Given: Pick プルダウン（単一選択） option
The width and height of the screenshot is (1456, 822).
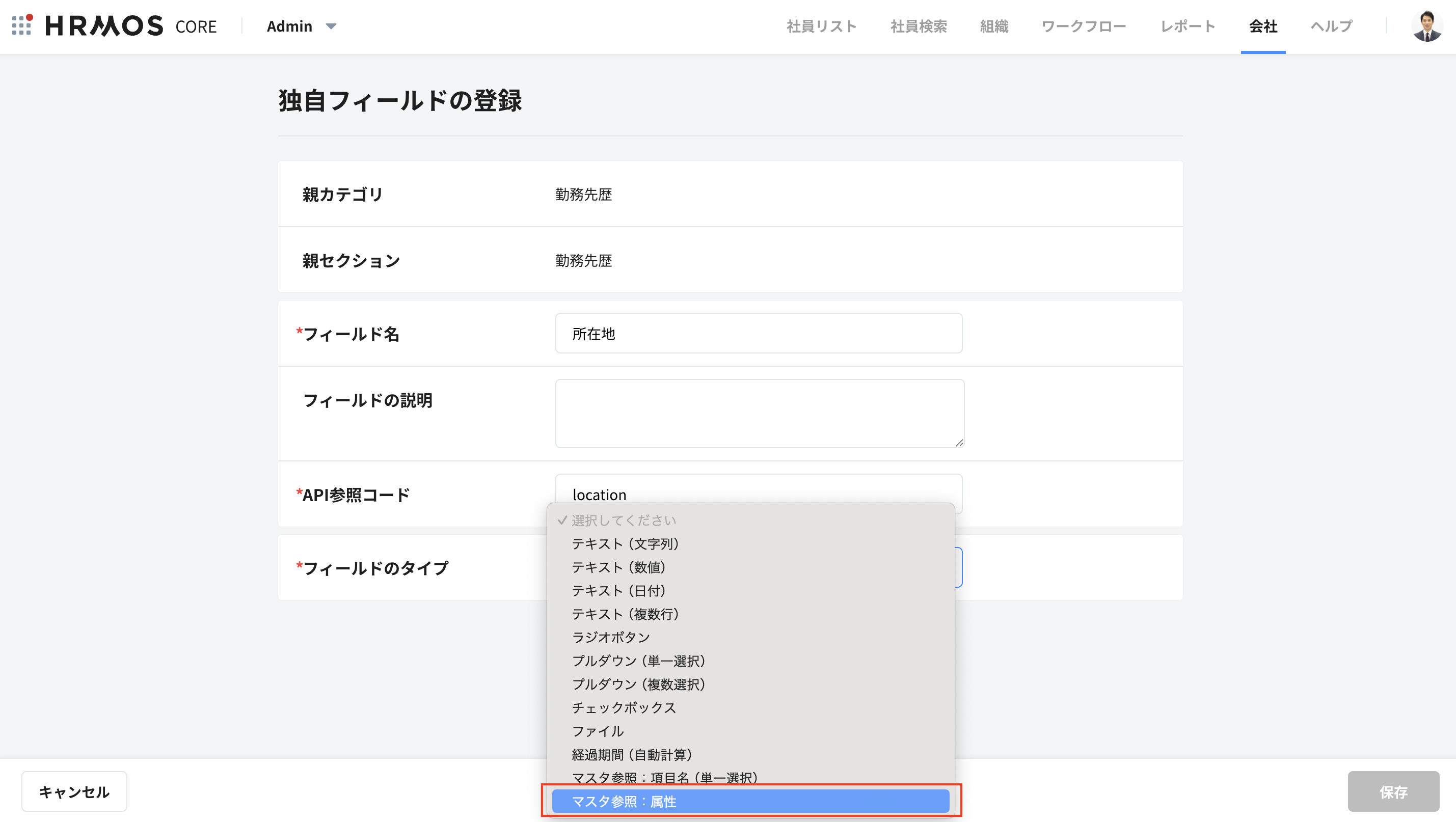Looking at the screenshot, I should point(639,661).
